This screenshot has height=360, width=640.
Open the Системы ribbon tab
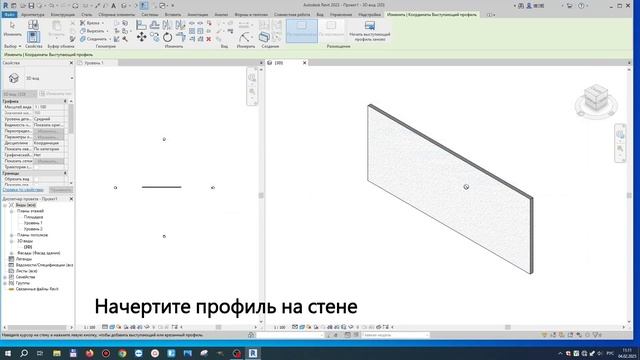(150, 15)
